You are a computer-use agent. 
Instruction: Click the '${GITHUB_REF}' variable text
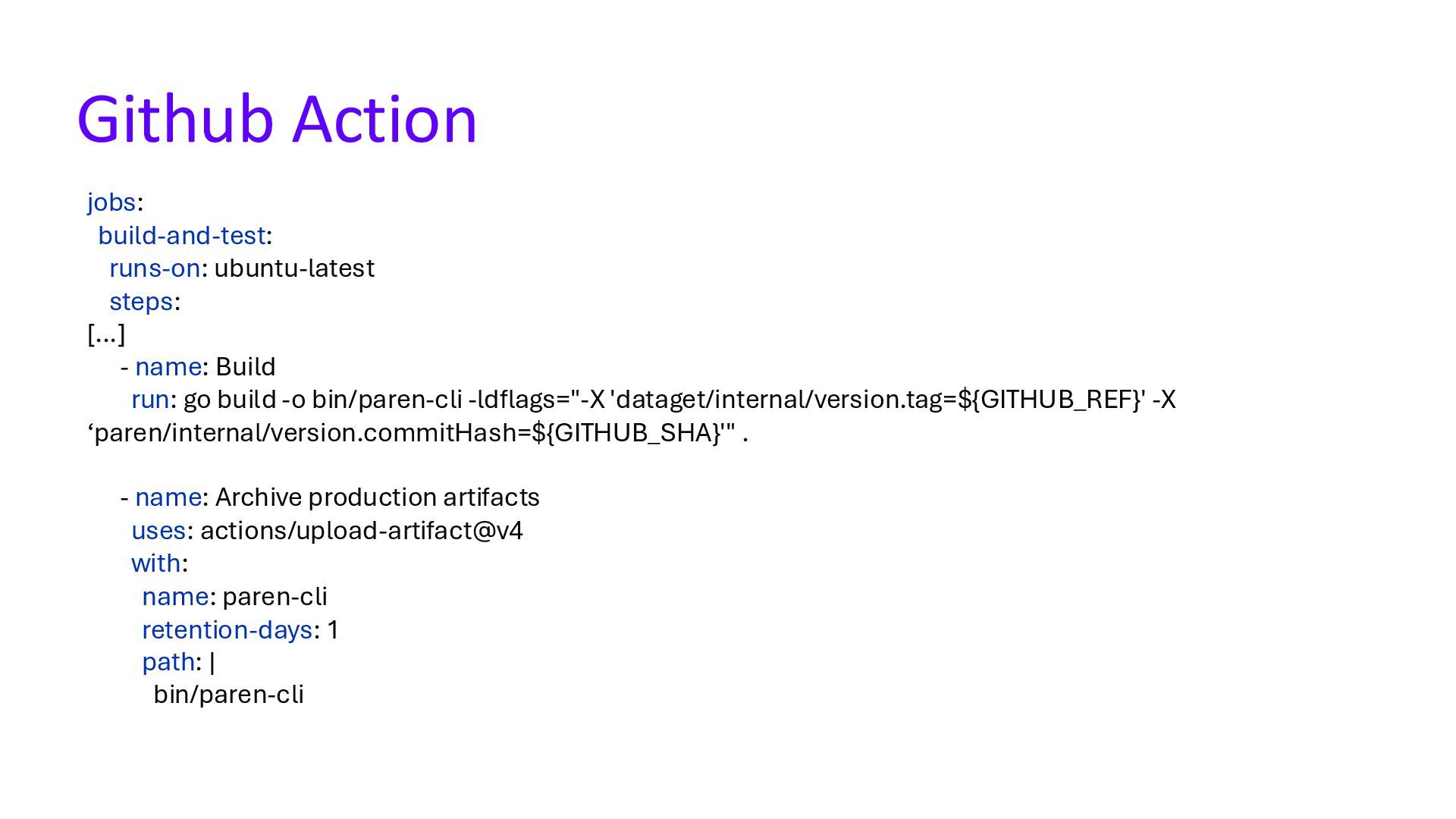click(x=1049, y=400)
